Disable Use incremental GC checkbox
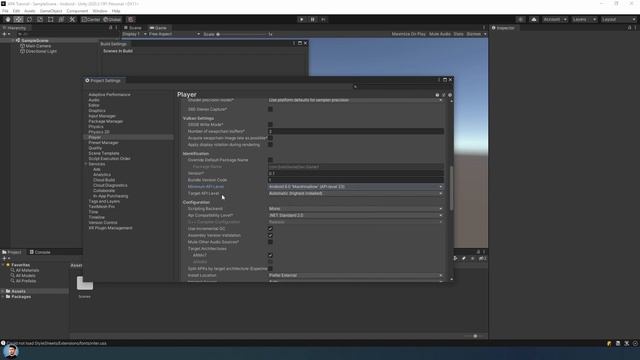 (x=270, y=229)
